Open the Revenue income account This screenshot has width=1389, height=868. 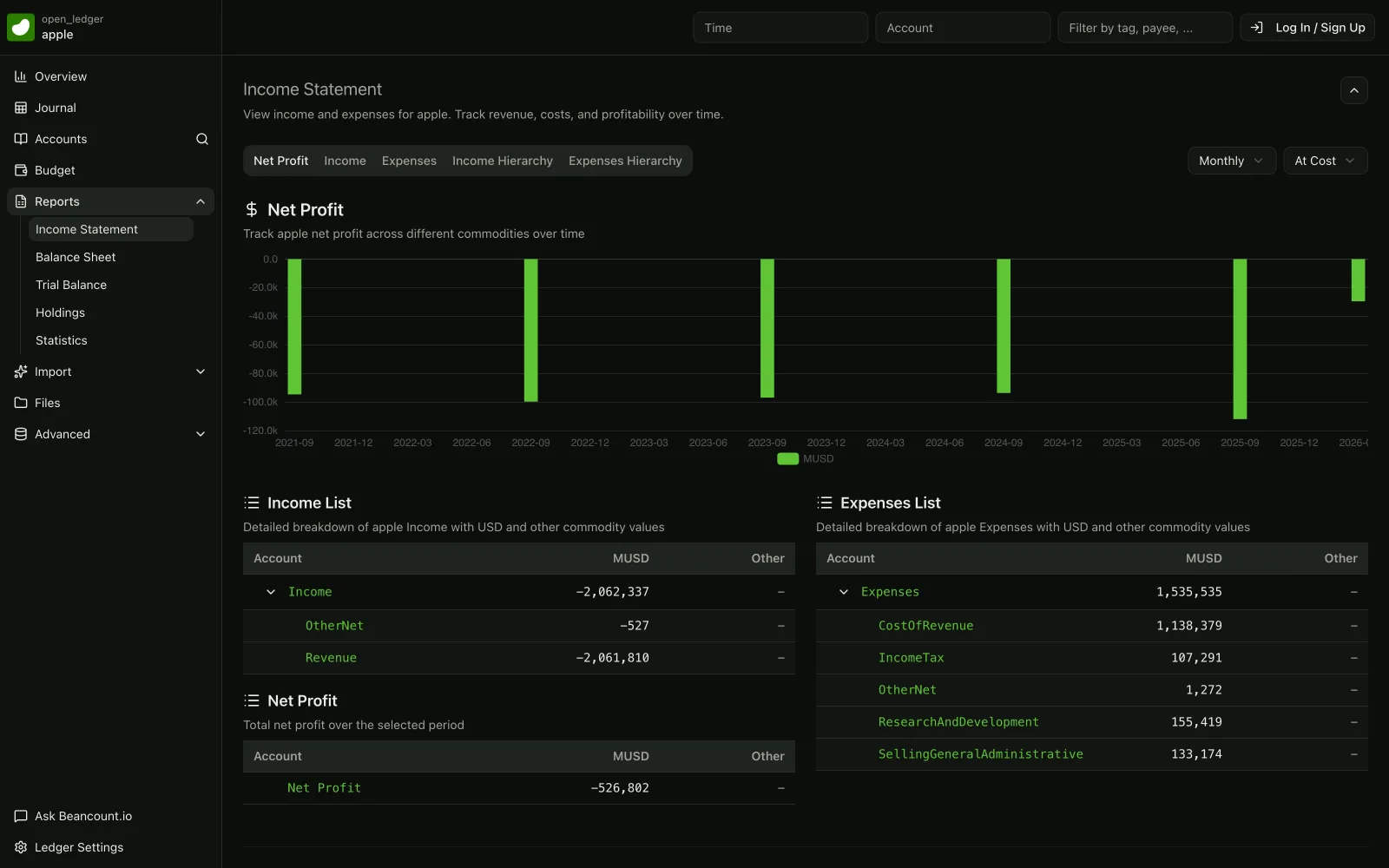point(331,658)
